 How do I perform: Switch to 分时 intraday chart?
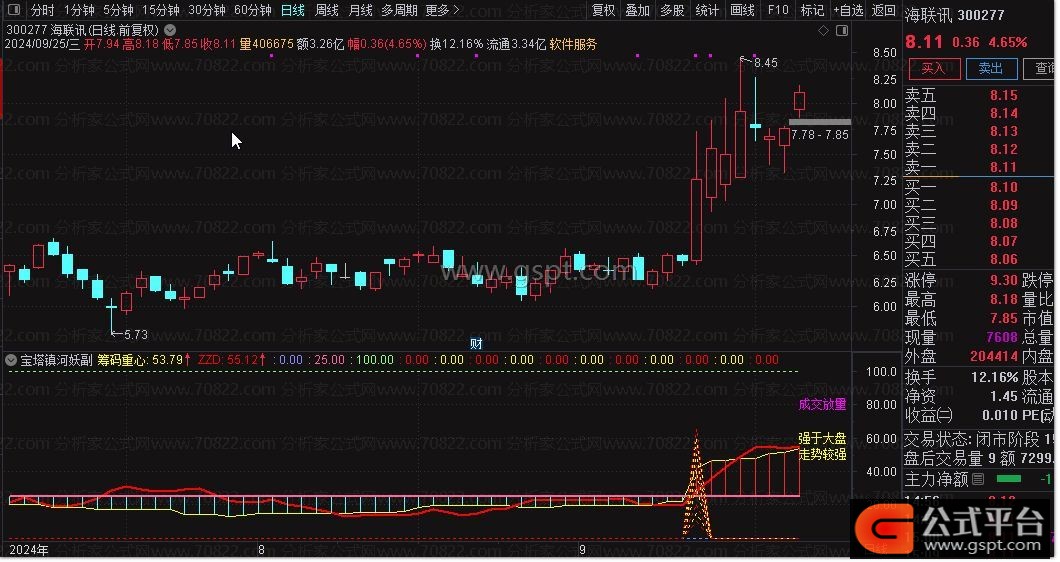point(43,10)
